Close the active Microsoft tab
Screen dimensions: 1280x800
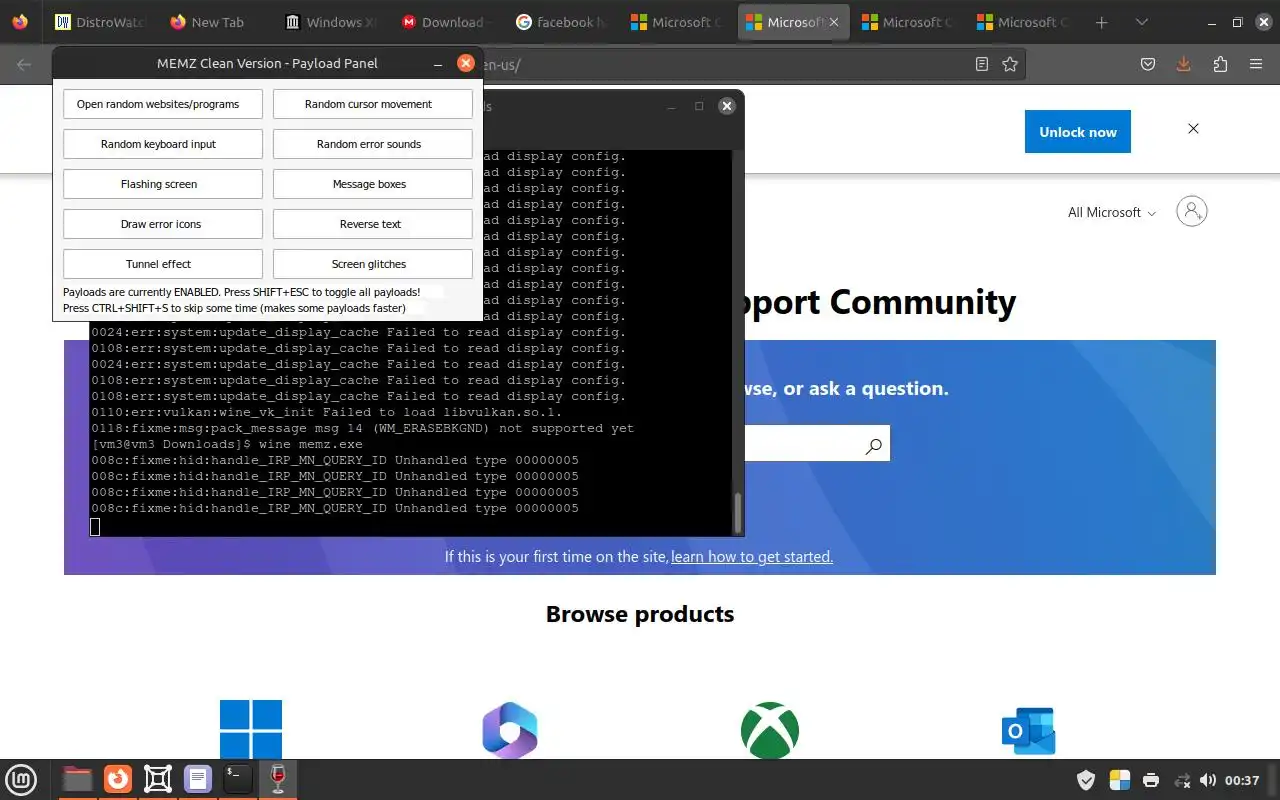coord(834,22)
